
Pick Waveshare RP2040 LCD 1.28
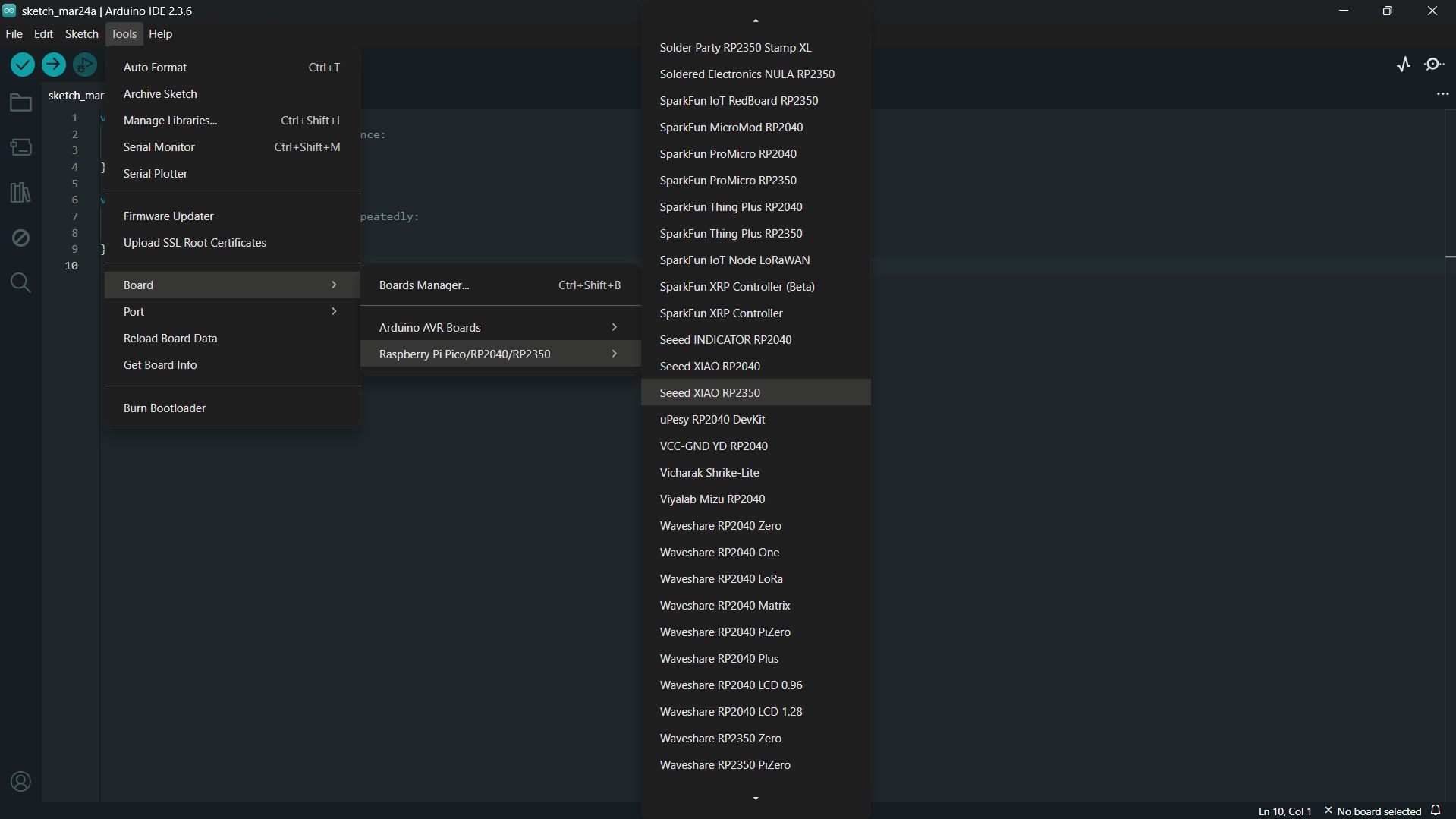point(756,712)
